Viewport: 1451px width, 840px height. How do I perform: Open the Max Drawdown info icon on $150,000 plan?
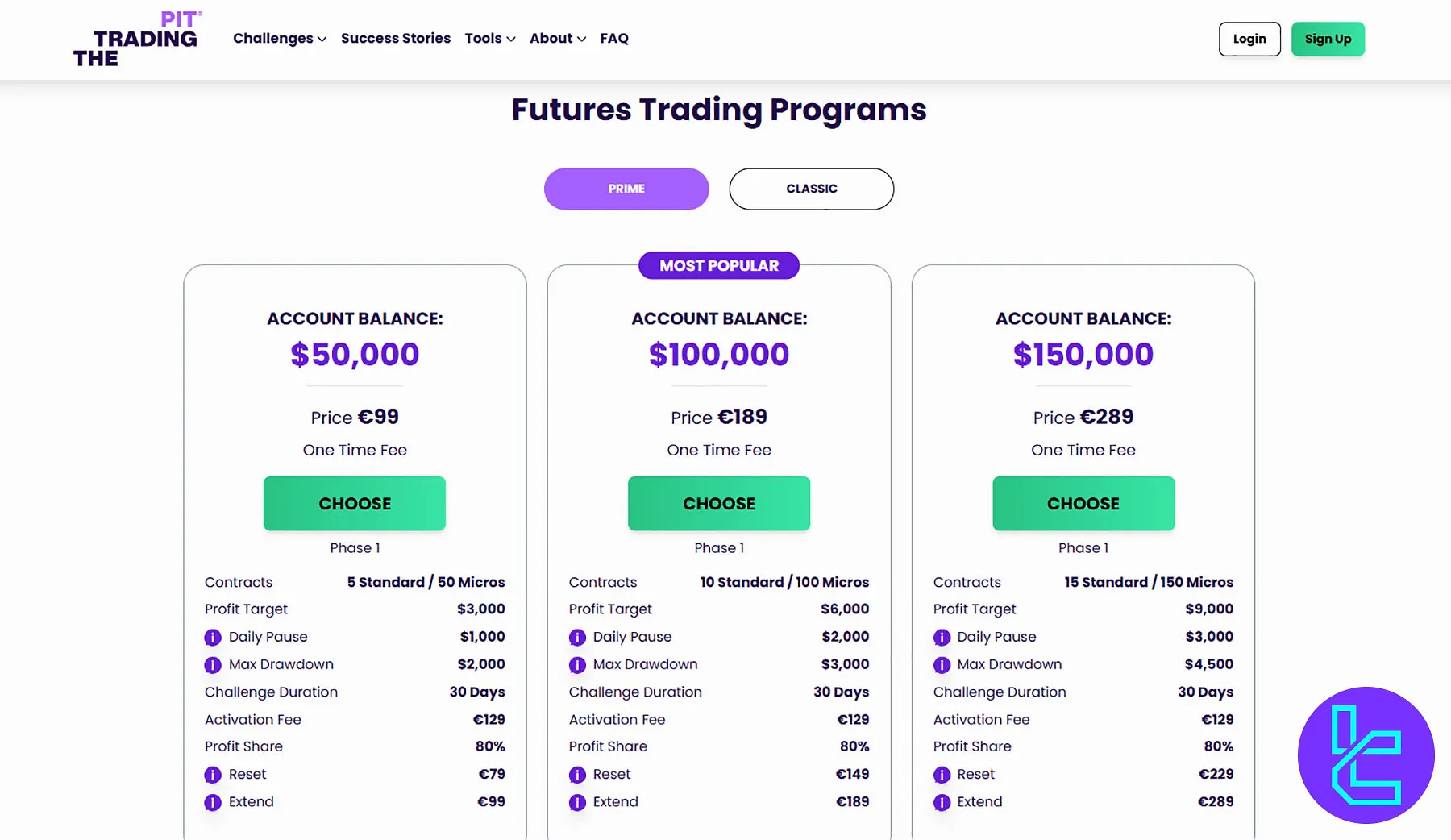[942, 664]
